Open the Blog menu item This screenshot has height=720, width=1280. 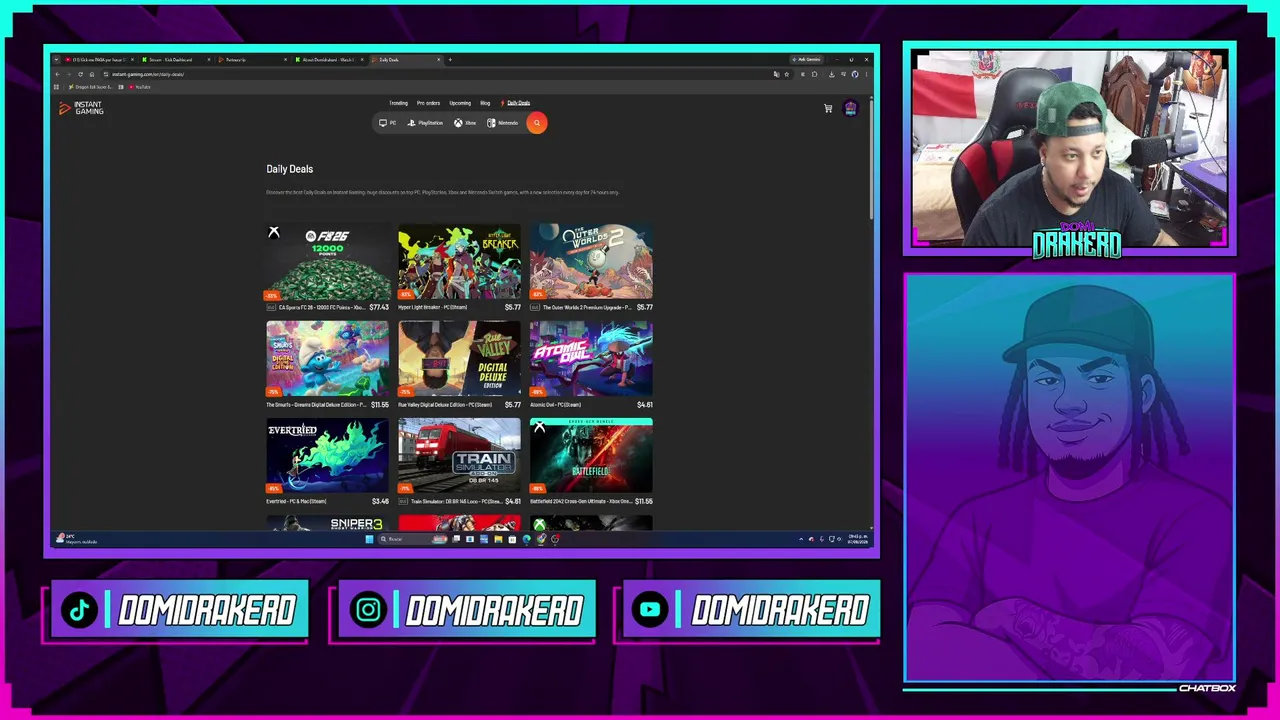point(485,103)
